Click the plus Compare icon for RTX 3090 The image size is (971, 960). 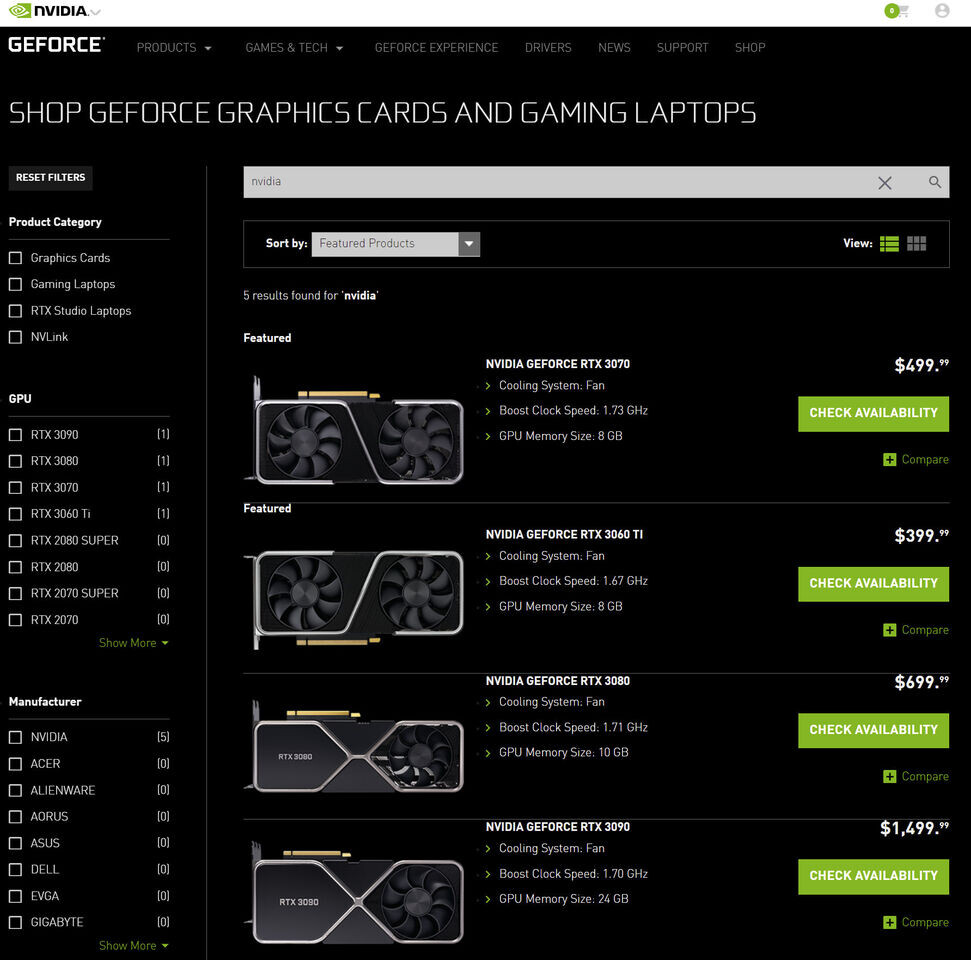(889, 923)
